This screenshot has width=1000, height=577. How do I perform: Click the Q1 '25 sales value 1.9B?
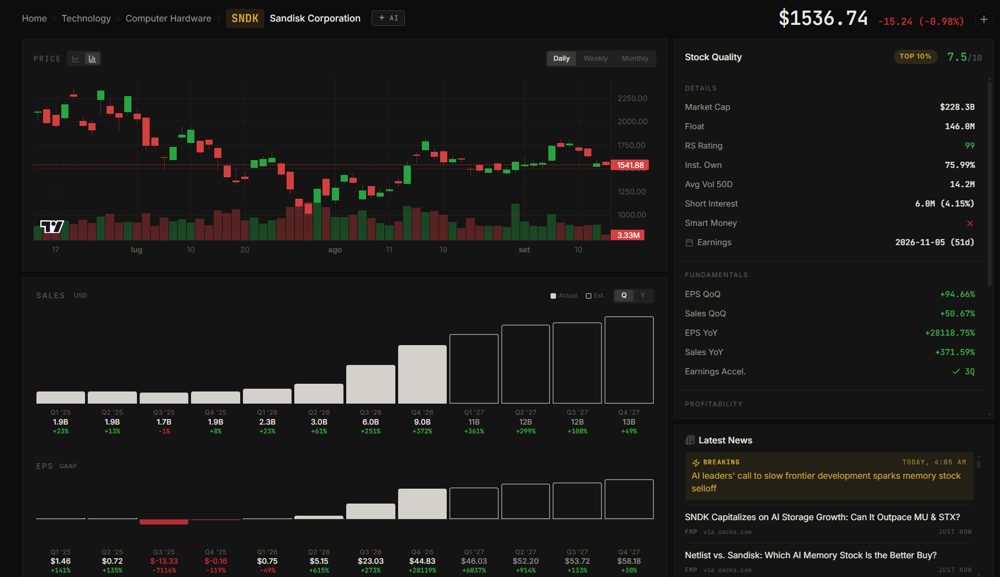click(61, 422)
